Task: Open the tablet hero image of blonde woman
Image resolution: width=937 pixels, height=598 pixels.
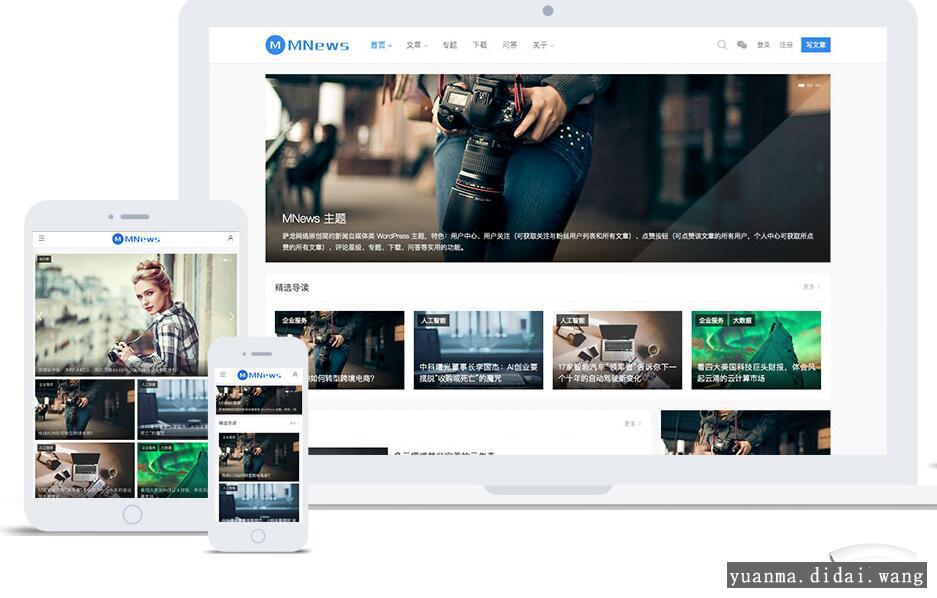Action: coord(136,315)
